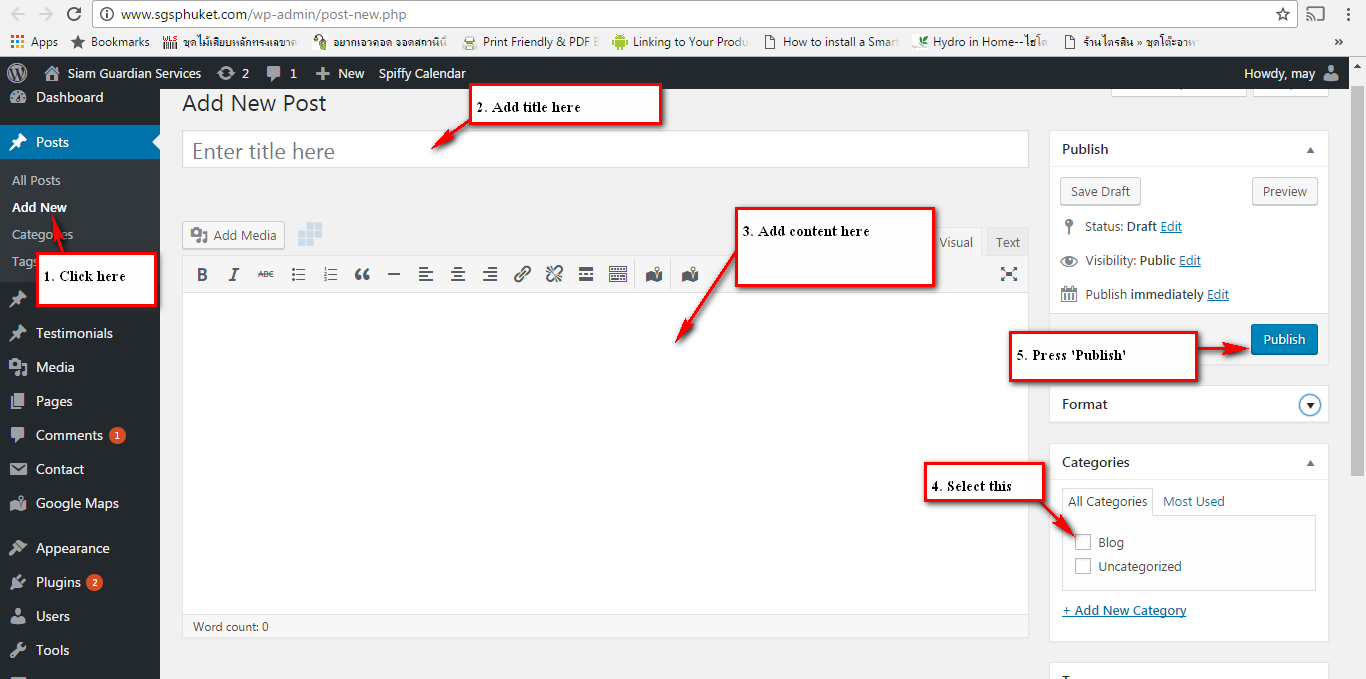Collapse the Publish panel

coord(1310,150)
